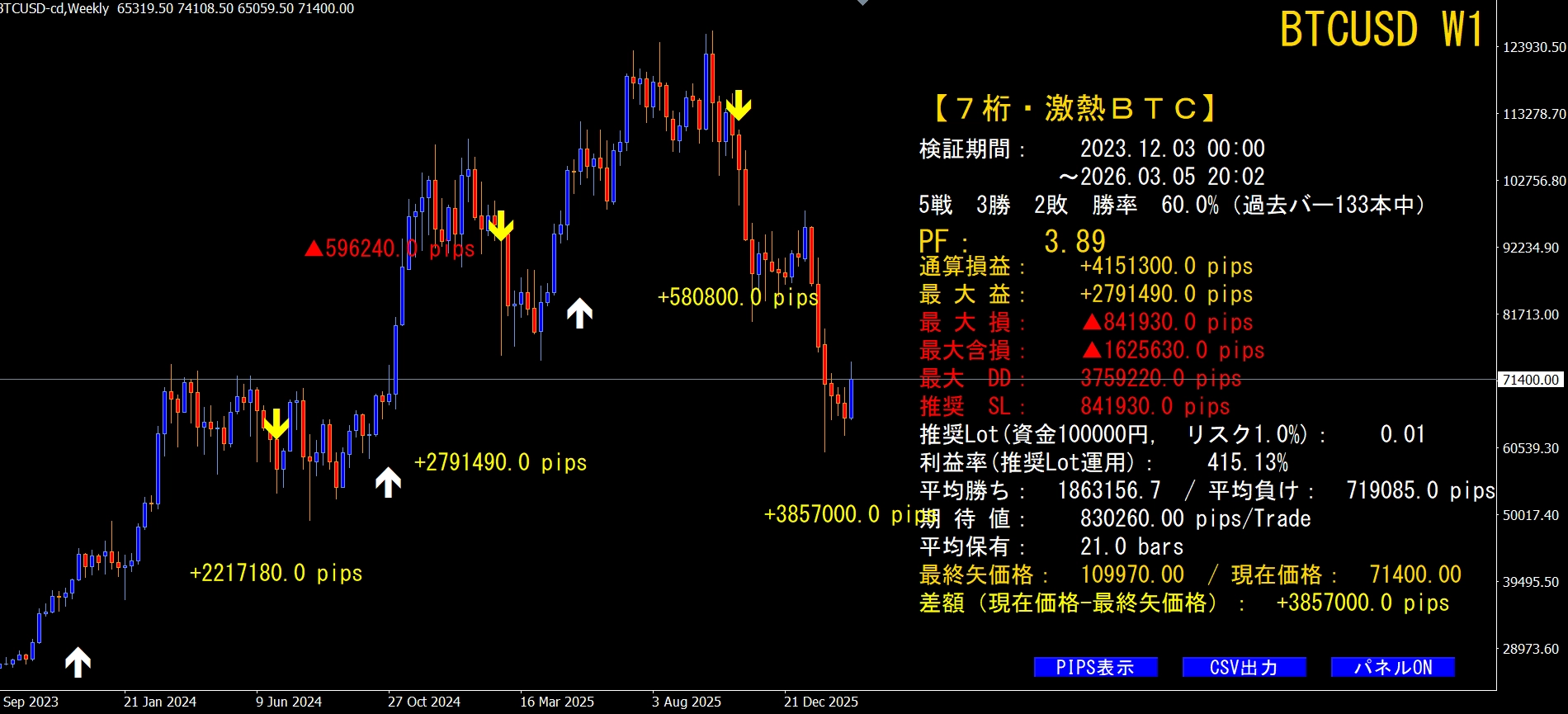Click the red chart label ▲596240.0 pips
1568x714 pixels.
pyautogui.click(x=390, y=248)
